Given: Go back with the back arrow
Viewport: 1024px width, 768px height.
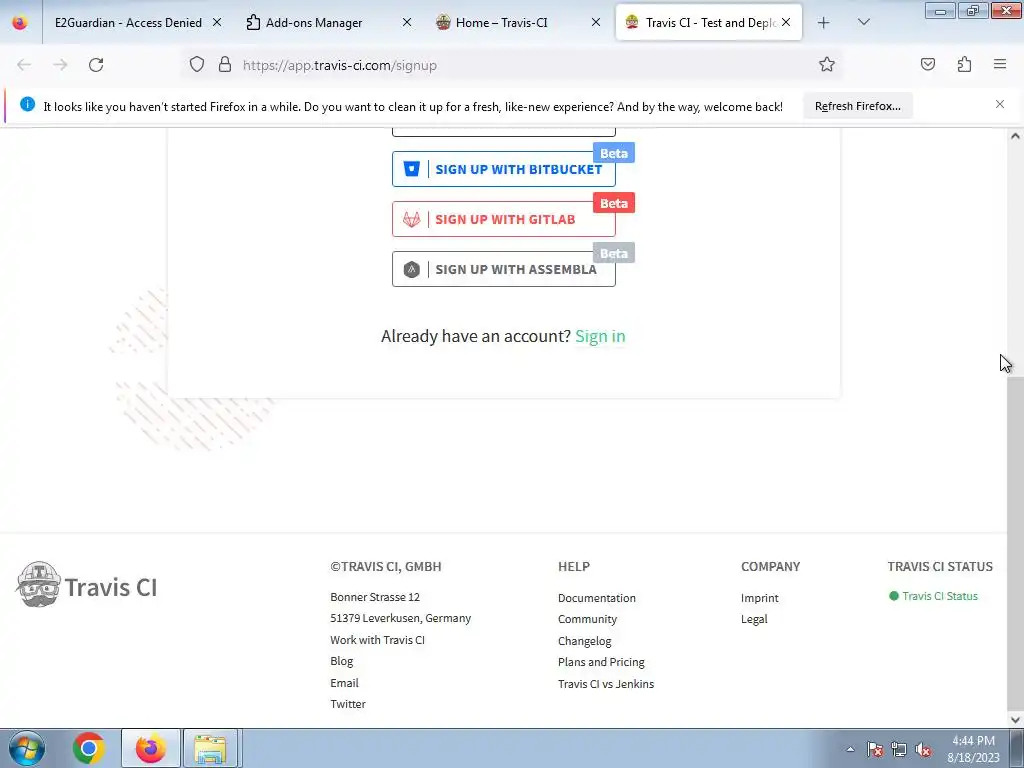Looking at the screenshot, I should [24, 65].
